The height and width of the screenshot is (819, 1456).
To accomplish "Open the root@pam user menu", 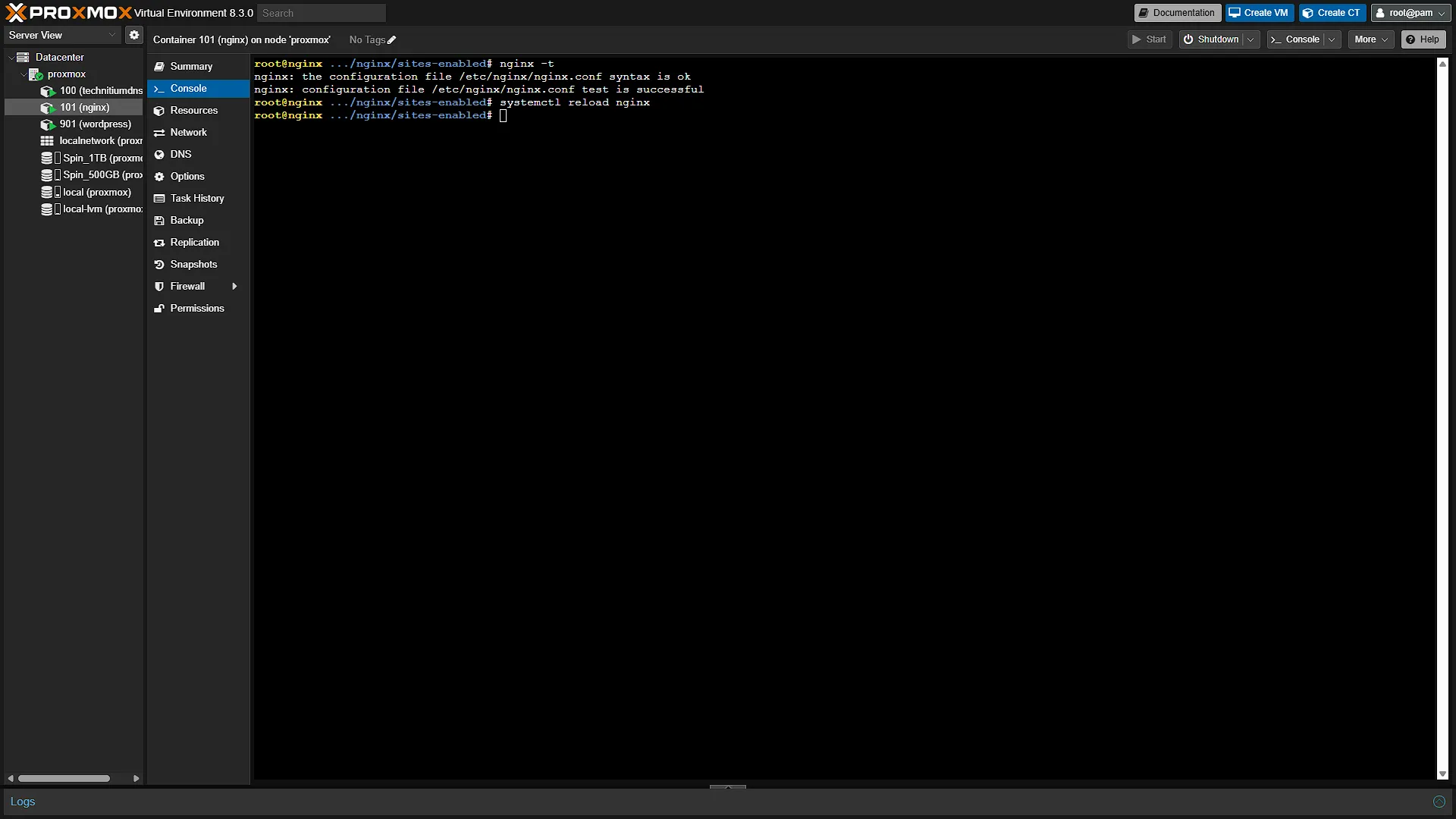I will click(1410, 13).
